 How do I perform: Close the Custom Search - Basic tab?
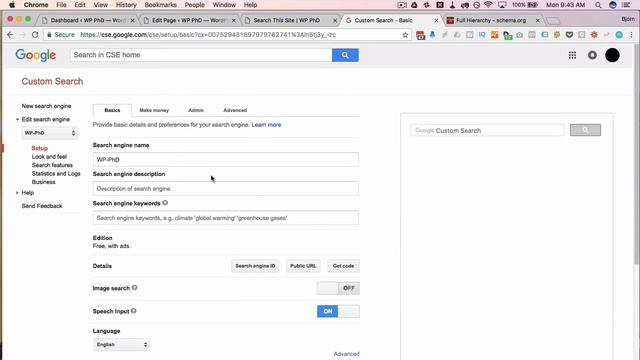click(436, 20)
